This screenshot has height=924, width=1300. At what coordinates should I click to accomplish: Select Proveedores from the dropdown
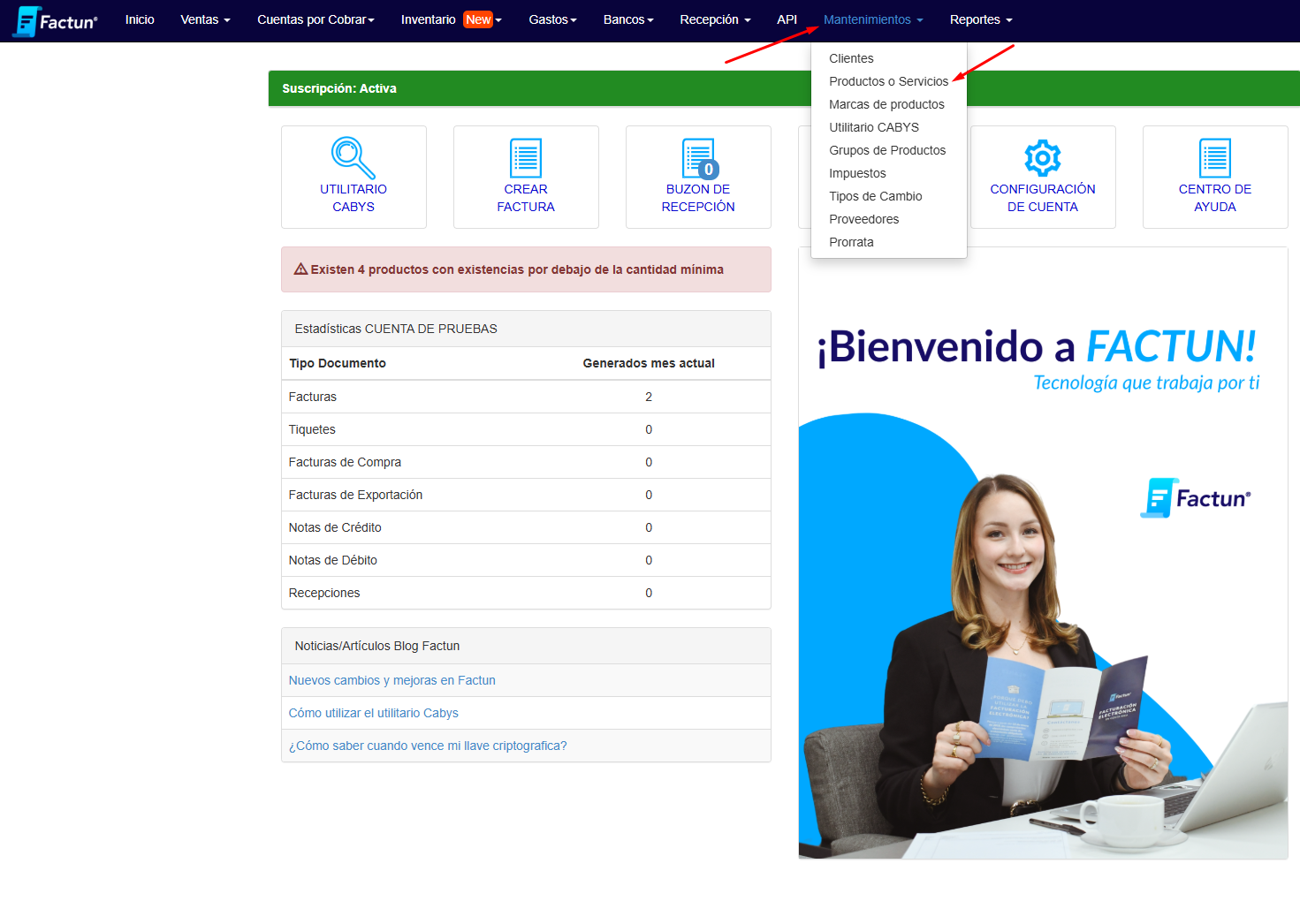pyautogui.click(x=889, y=219)
